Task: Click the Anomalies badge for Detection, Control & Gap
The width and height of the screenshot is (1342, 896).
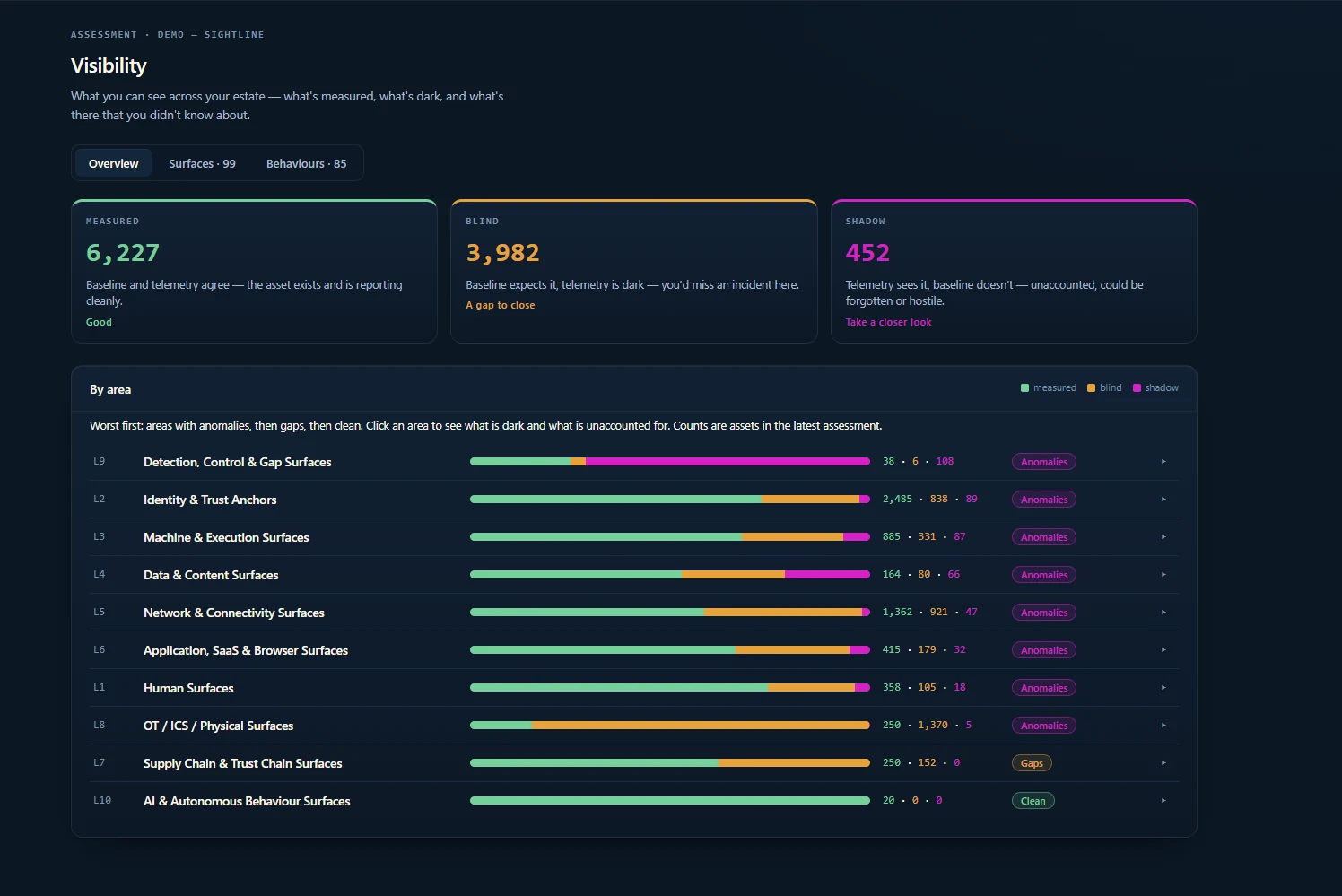Action: tap(1044, 462)
